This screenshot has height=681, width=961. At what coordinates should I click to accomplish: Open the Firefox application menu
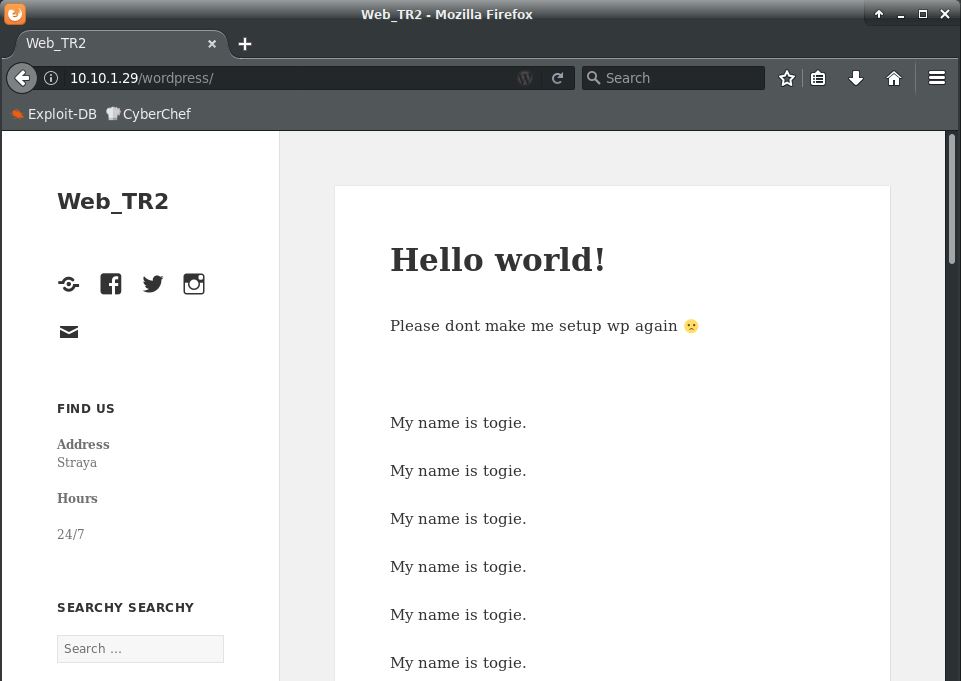[936, 77]
